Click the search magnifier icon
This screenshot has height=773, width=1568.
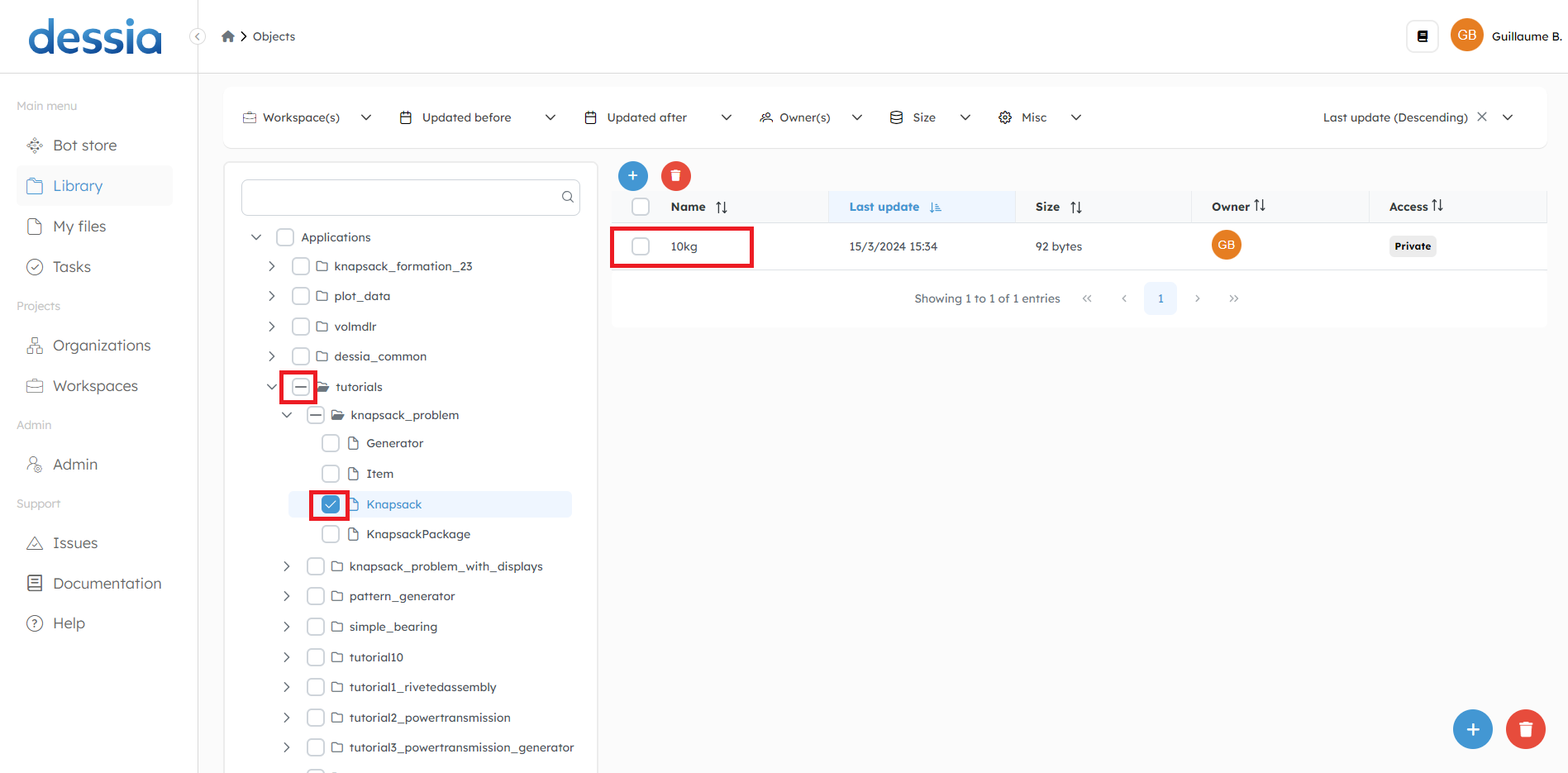pyautogui.click(x=568, y=197)
